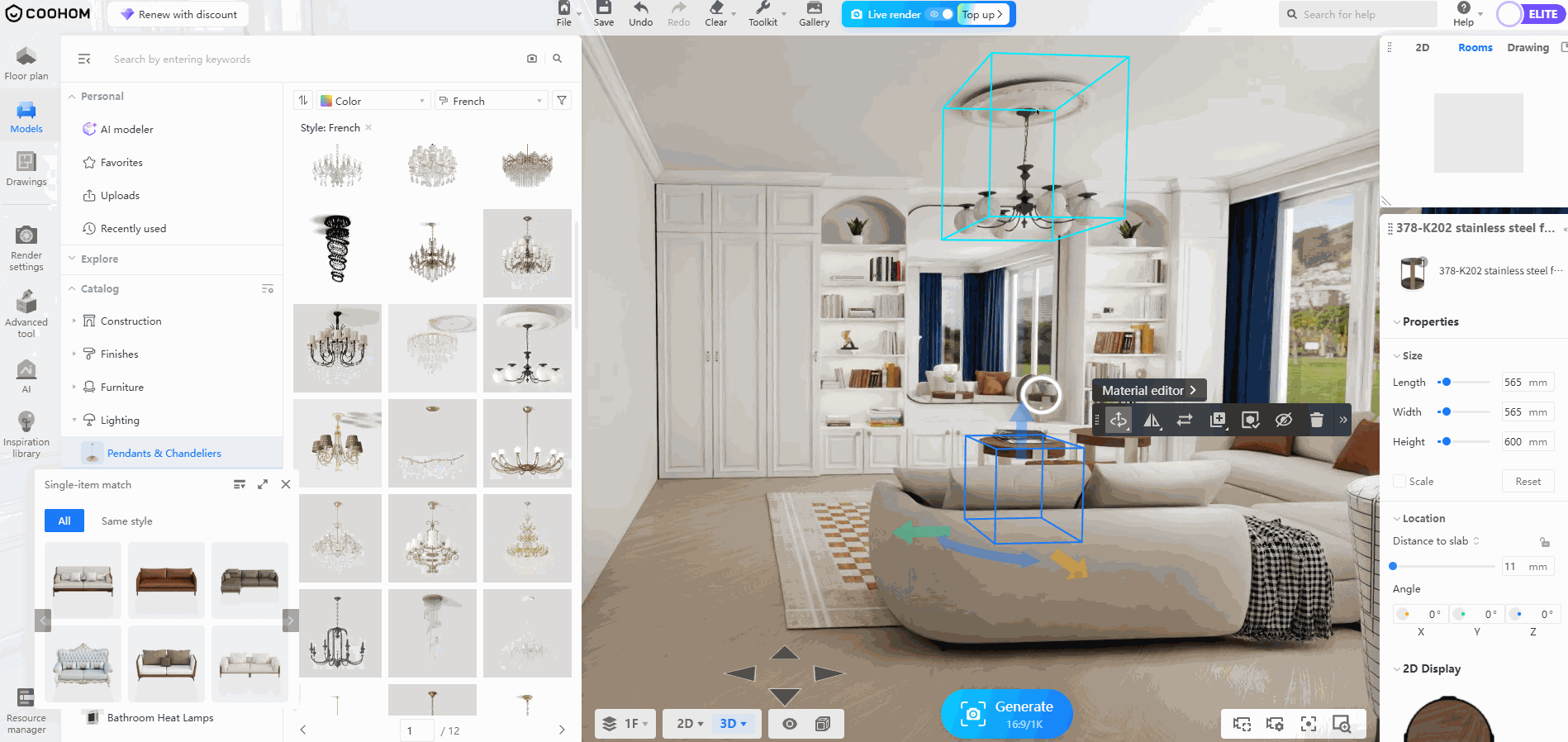Select the brown leather sofa thumbnail
1568x742 pixels.
tap(166, 580)
